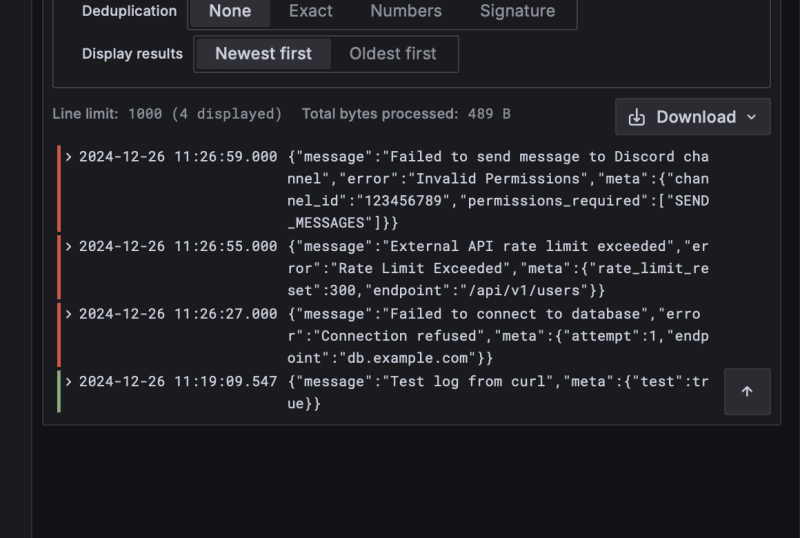Choose Newest first display order
The image size is (800, 538).
[x=263, y=54]
